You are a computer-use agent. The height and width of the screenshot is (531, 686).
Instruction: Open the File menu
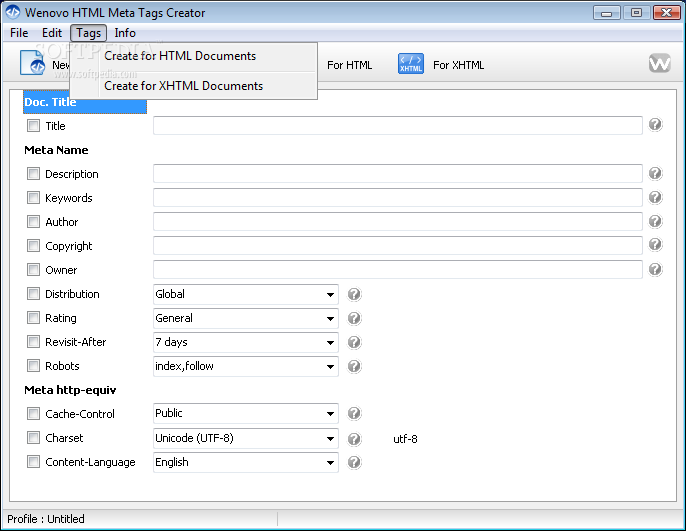19,33
